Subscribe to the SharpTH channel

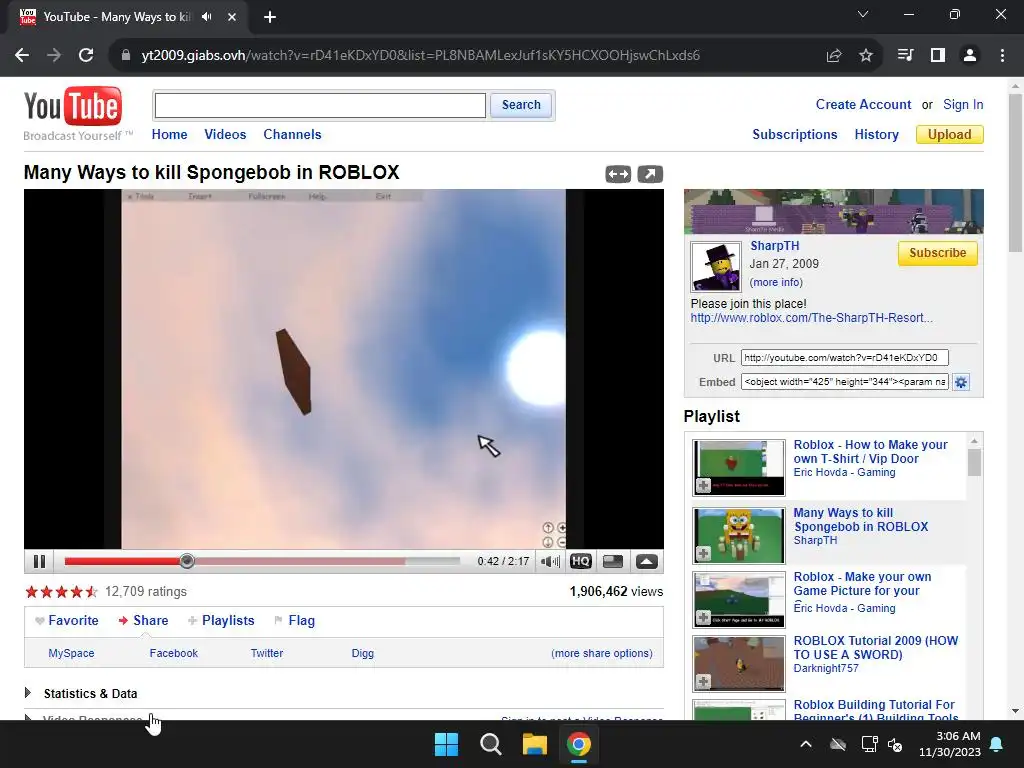937,253
